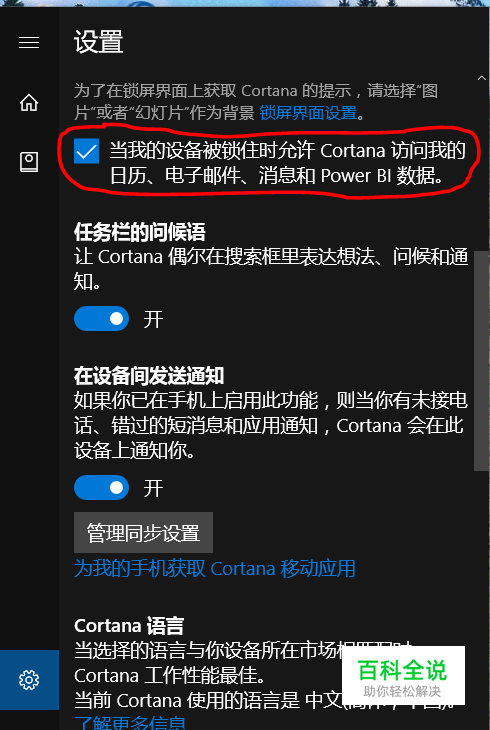Click the 开 label beside taskbar greeting toggle
Screen dimensions: 490x730
[153, 319]
